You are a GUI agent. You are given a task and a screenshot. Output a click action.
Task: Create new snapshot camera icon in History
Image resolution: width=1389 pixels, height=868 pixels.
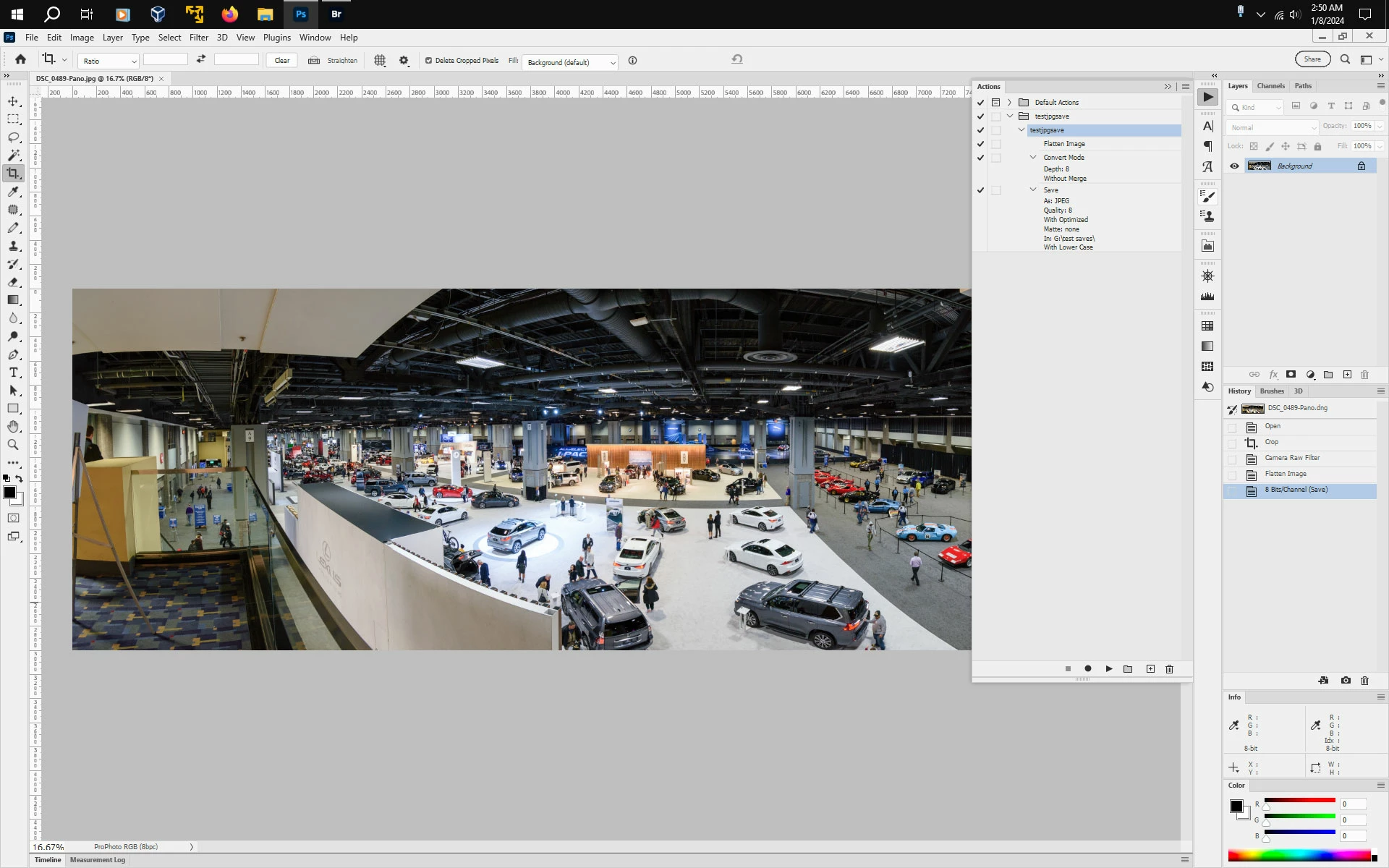(1345, 681)
